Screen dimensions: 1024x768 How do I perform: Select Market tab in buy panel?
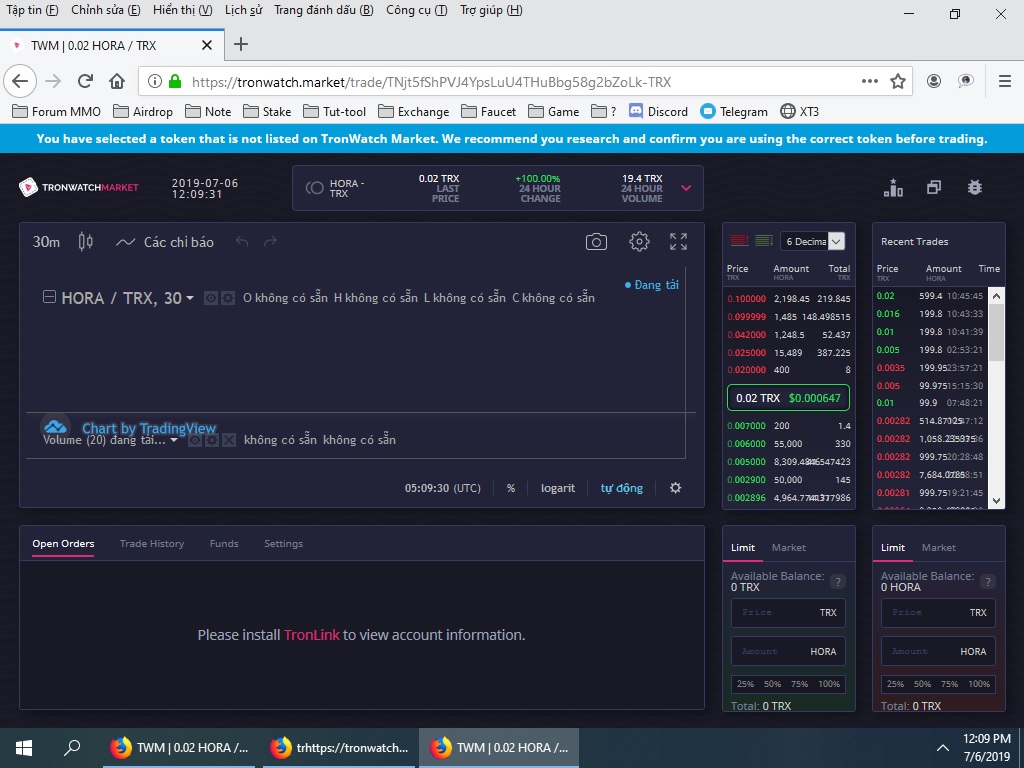pyautogui.click(x=788, y=547)
